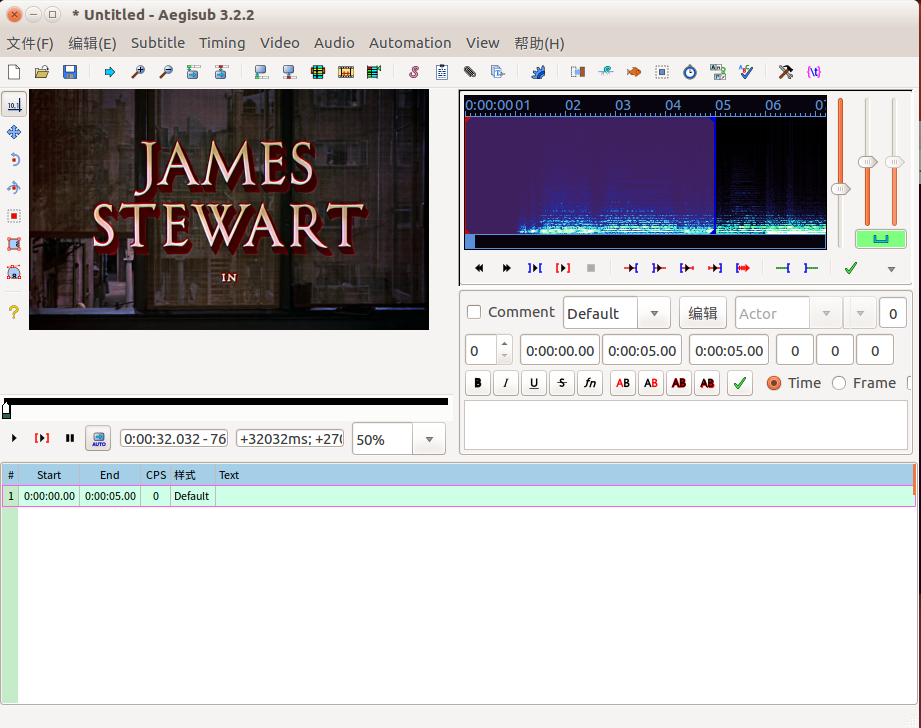Screen dimensions: 921x728
Task: Open the Properties clipboard icon
Action: click(x=442, y=72)
